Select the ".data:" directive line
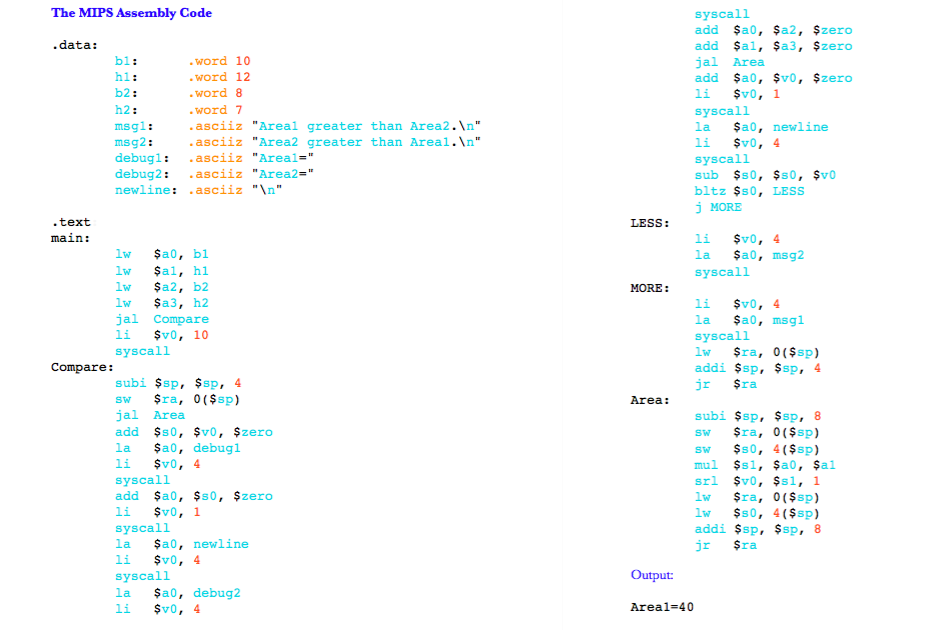 [74, 45]
